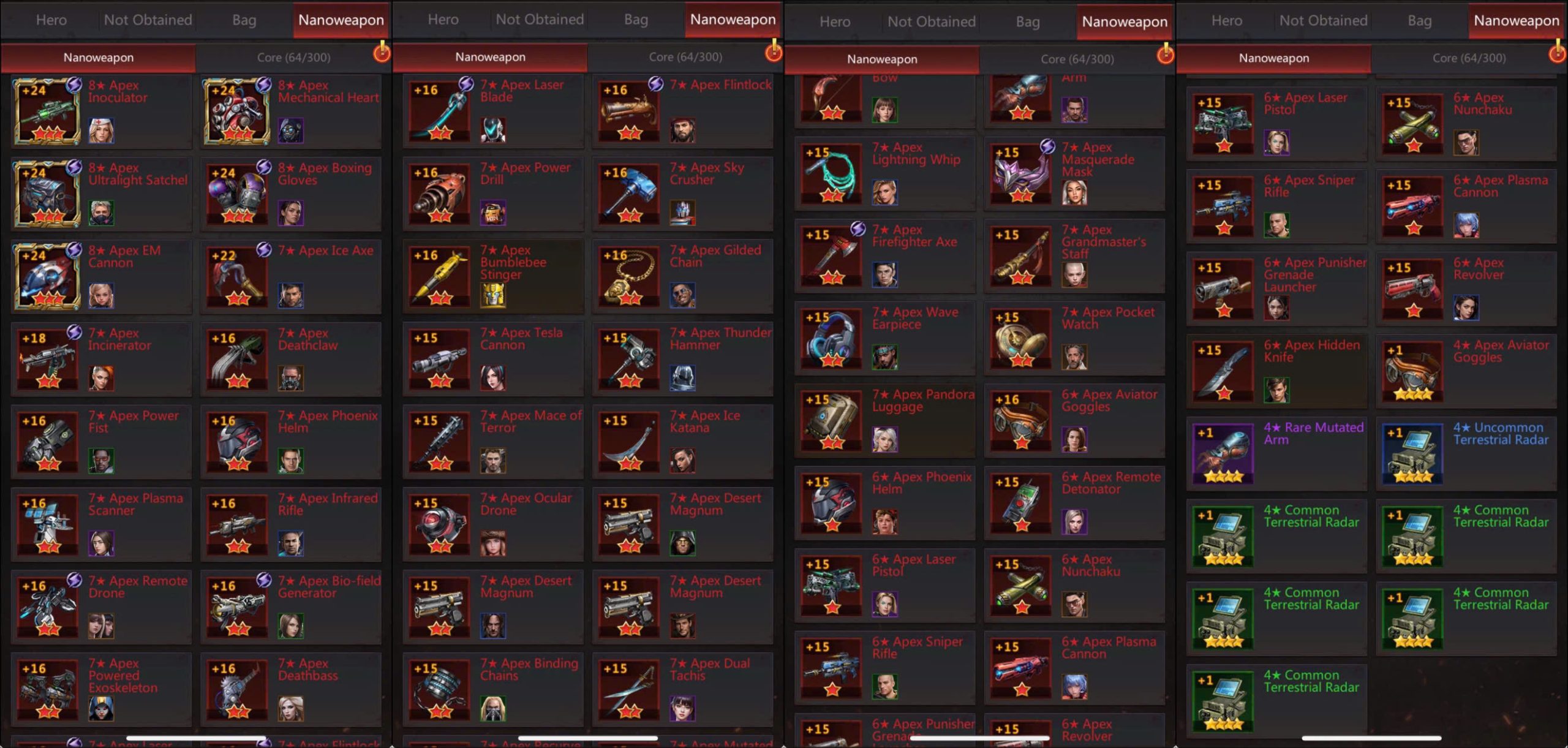The image size is (1568, 748).
Task: Switch to Not Obtained tab in the rightmost panel
Action: click(x=1323, y=21)
